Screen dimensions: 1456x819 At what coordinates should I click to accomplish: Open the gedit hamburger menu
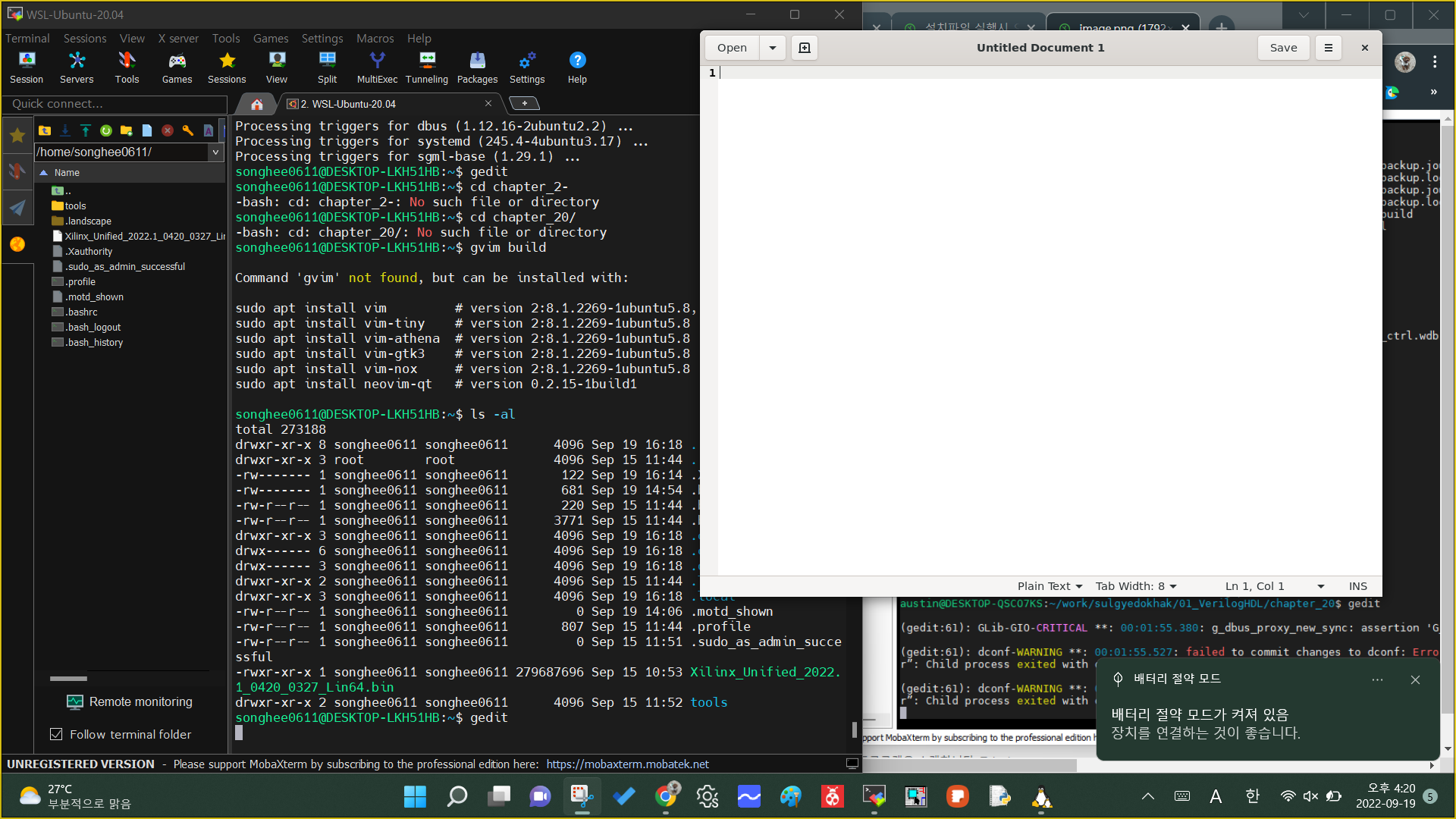coord(1328,48)
